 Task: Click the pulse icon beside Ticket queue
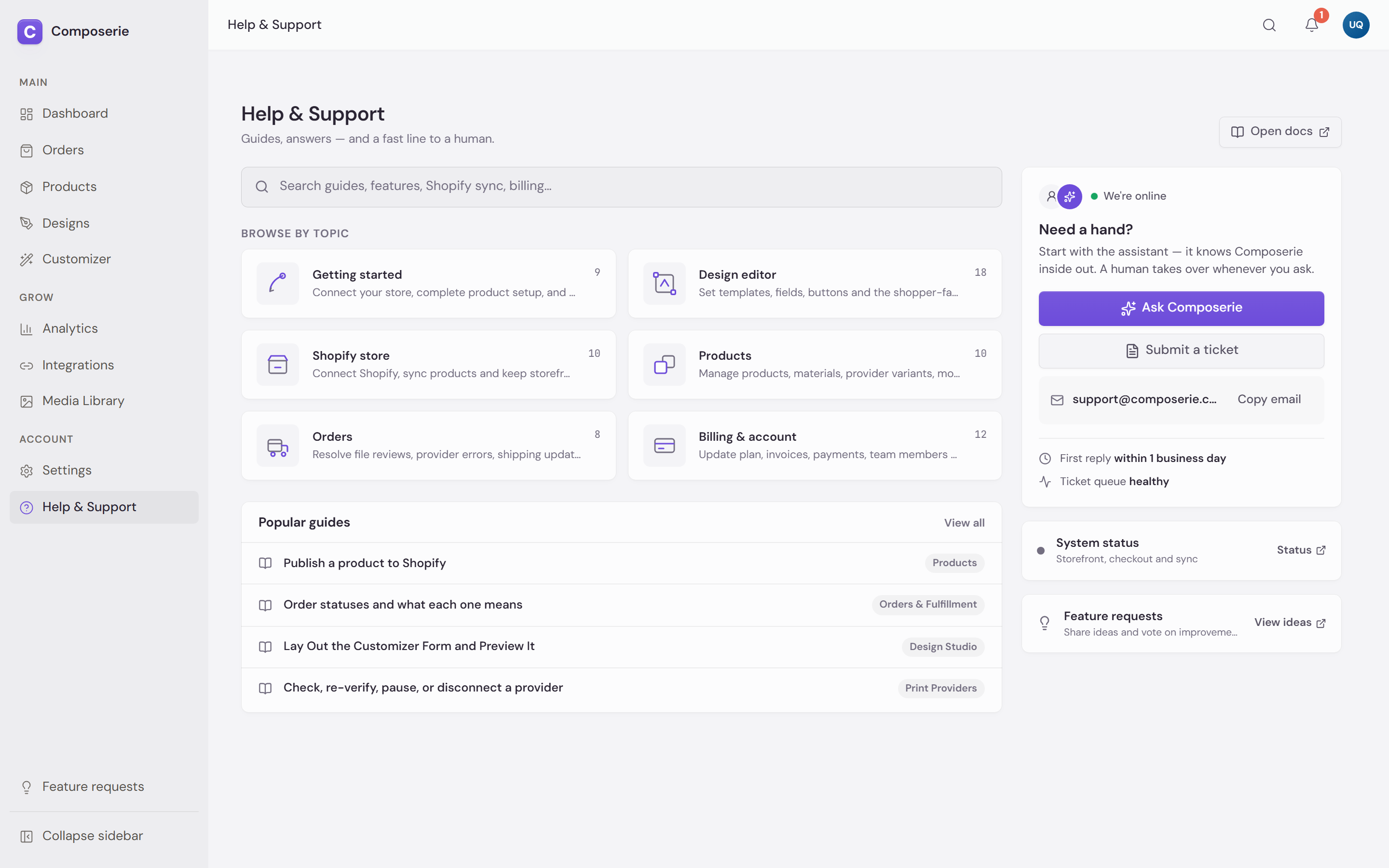click(x=1045, y=482)
